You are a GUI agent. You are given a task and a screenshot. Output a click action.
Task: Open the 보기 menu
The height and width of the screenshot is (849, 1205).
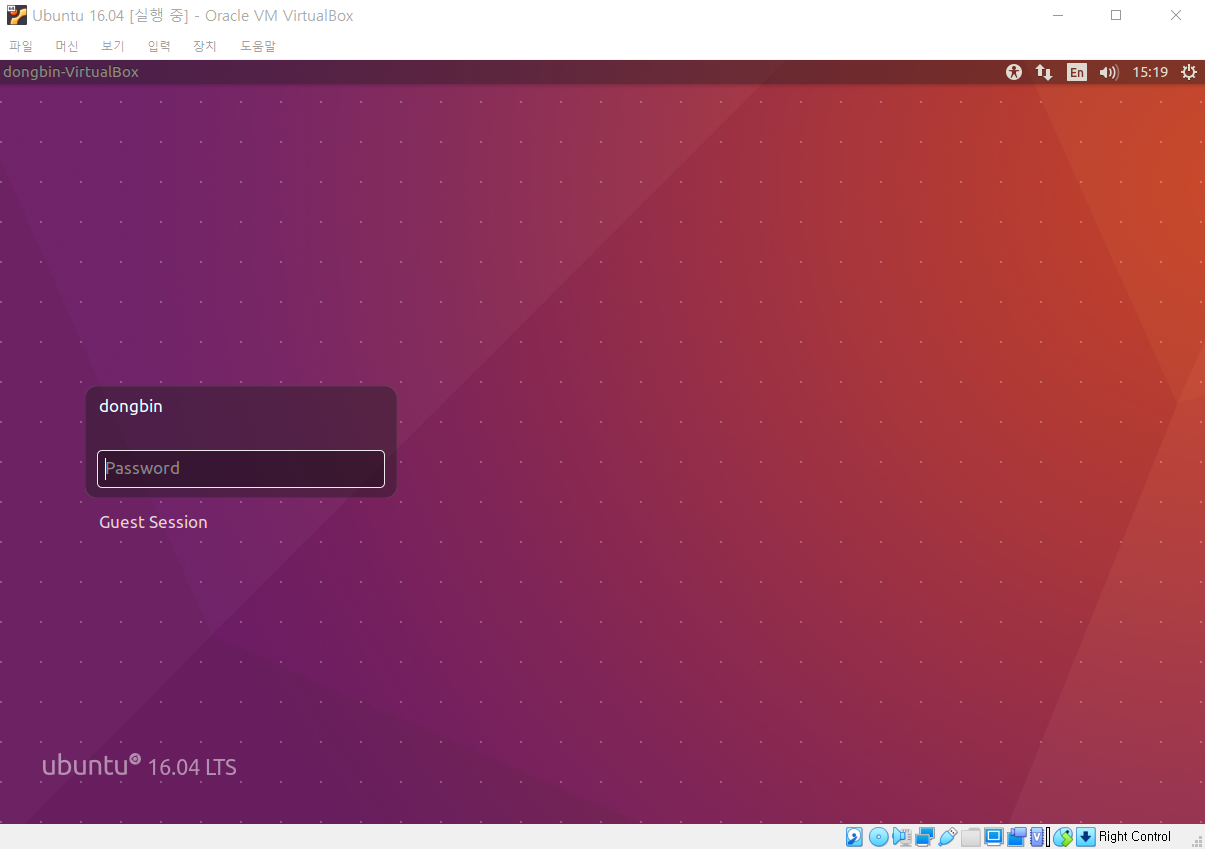[113, 46]
